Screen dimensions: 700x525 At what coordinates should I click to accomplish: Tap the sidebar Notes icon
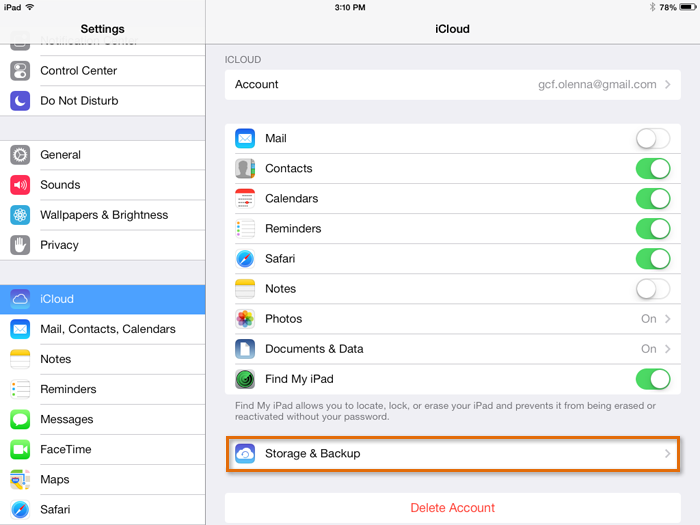[20, 359]
